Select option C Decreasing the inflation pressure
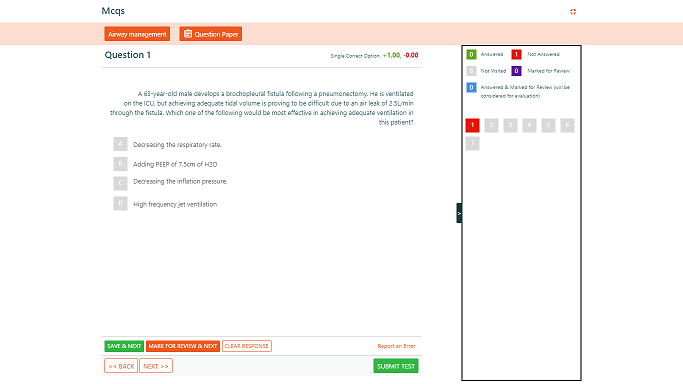683x384 pixels. tap(121, 183)
